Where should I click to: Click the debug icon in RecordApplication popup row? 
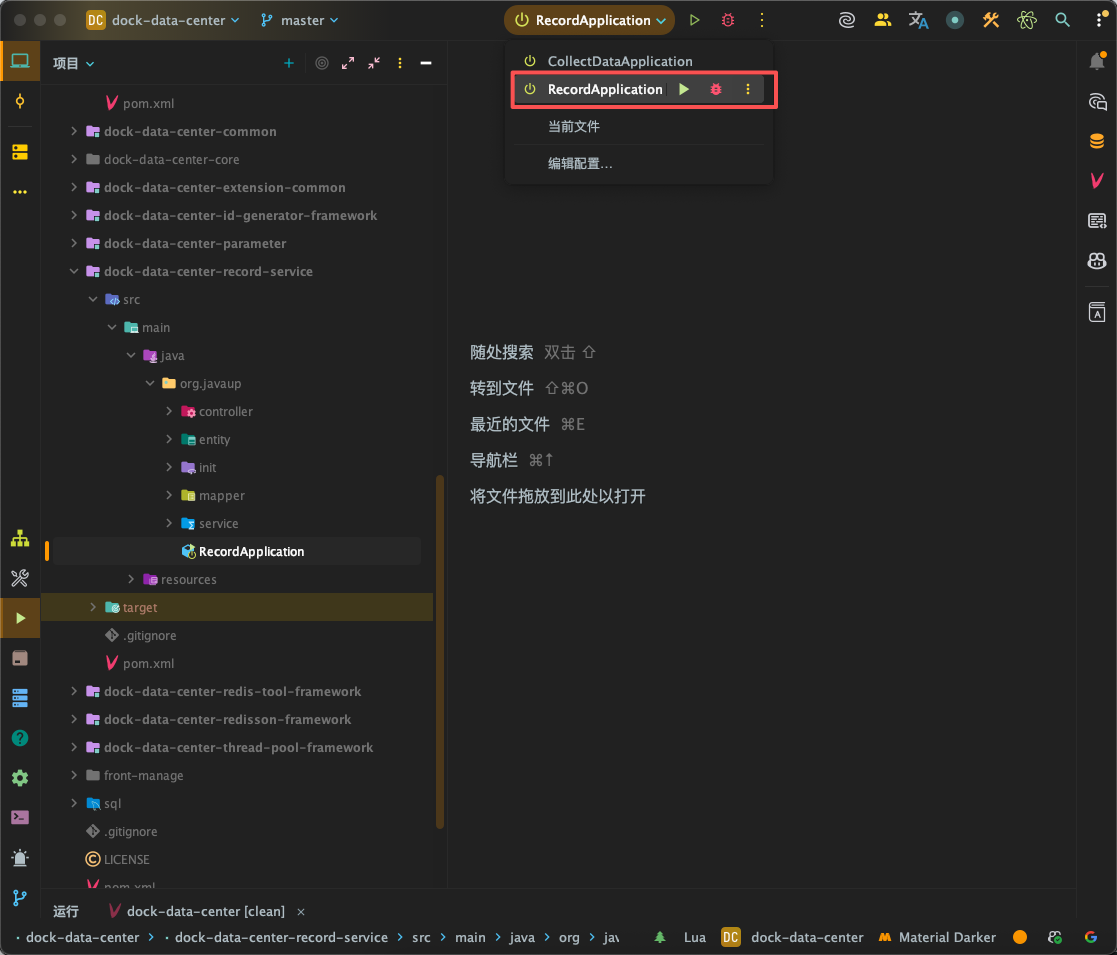click(x=715, y=89)
